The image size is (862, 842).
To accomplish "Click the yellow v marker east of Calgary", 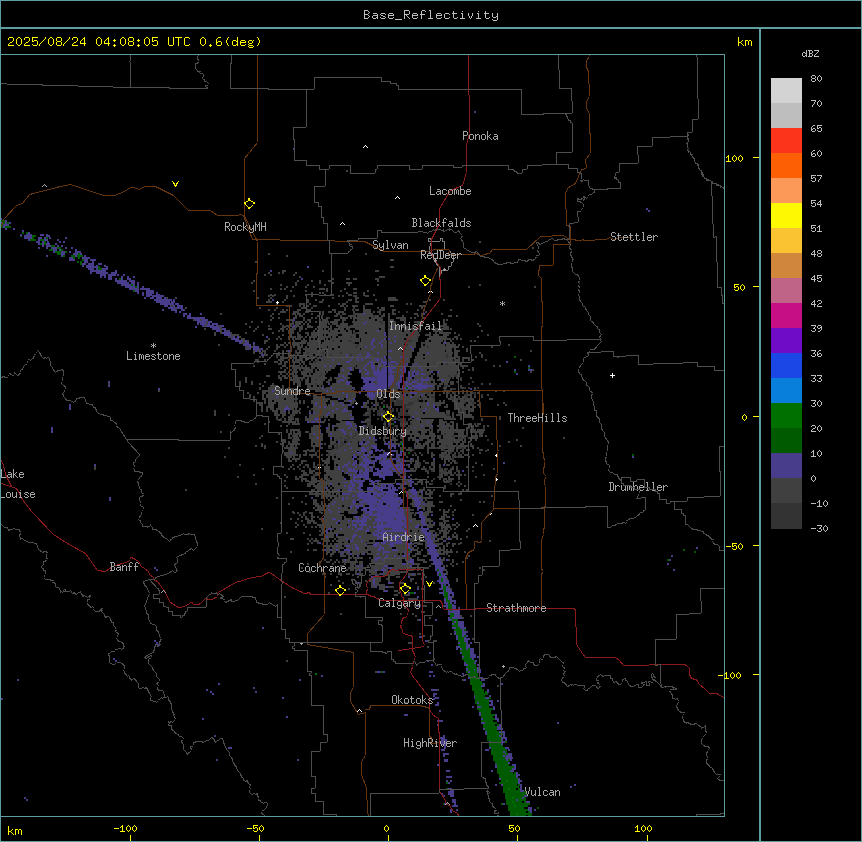I will (429, 584).
